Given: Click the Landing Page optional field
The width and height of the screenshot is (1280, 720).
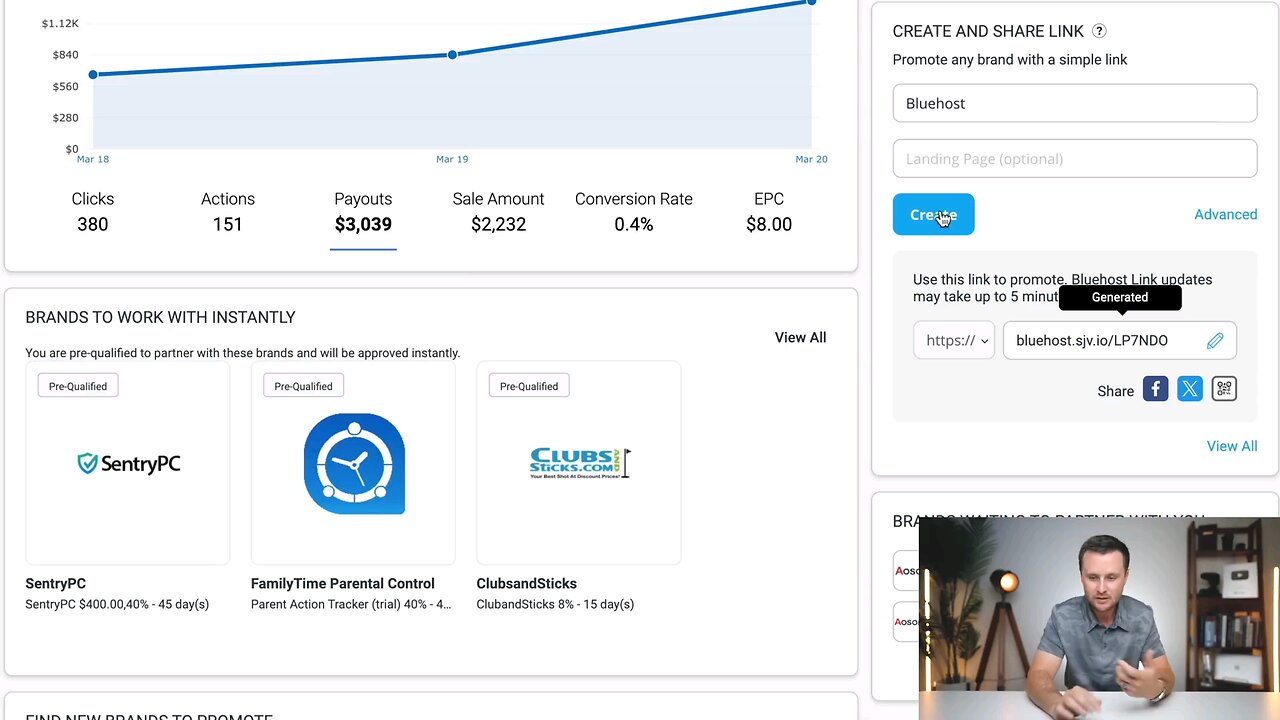Looking at the screenshot, I should click(x=1075, y=158).
